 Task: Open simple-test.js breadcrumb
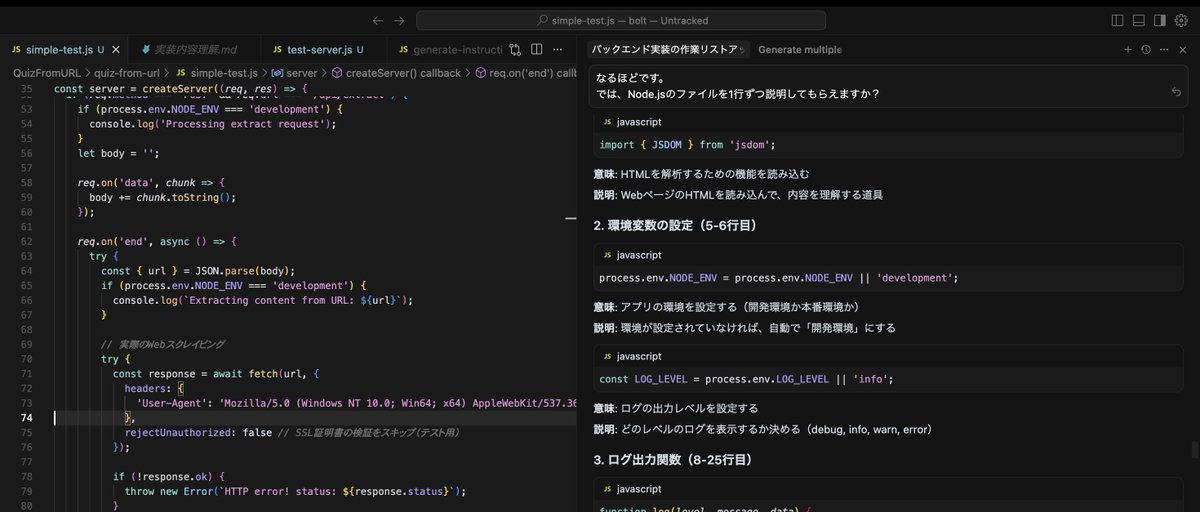pyautogui.click(x=216, y=73)
